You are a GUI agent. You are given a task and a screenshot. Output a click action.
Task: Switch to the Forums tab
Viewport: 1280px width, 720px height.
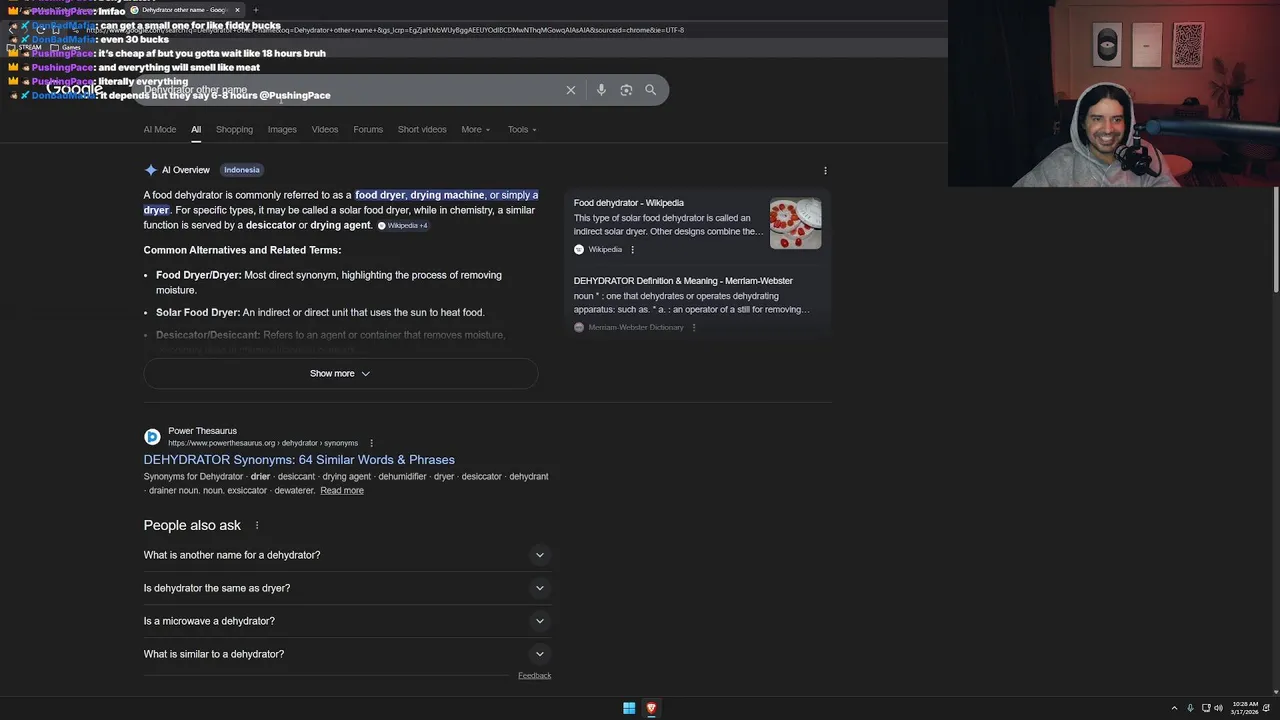pyautogui.click(x=368, y=130)
